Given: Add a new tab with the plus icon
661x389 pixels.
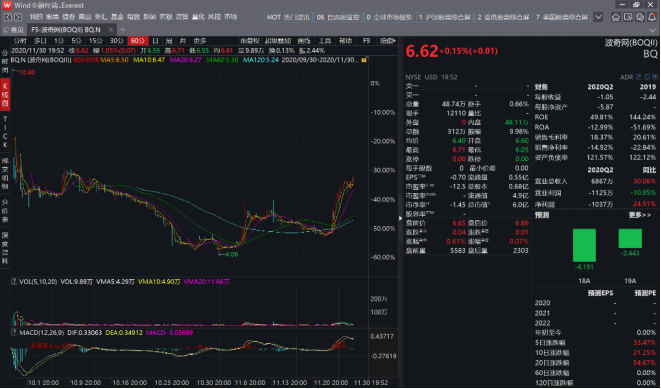Looking at the screenshot, I should click(x=123, y=30).
